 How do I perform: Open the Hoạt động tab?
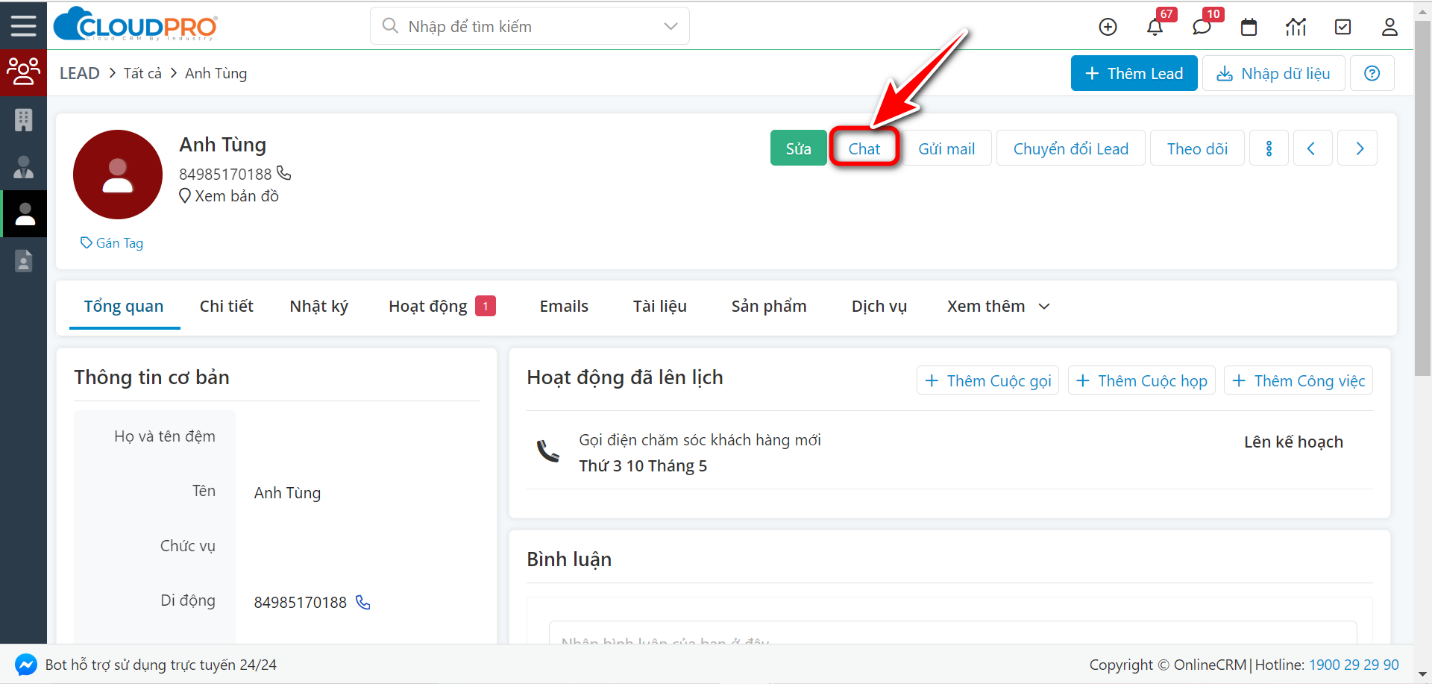click(431, 306)
